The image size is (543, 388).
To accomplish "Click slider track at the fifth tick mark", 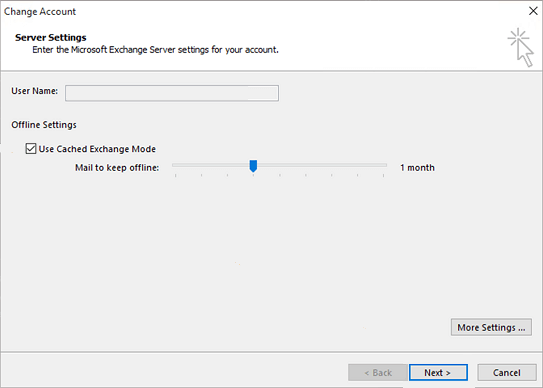I will (x=279, y=165).
